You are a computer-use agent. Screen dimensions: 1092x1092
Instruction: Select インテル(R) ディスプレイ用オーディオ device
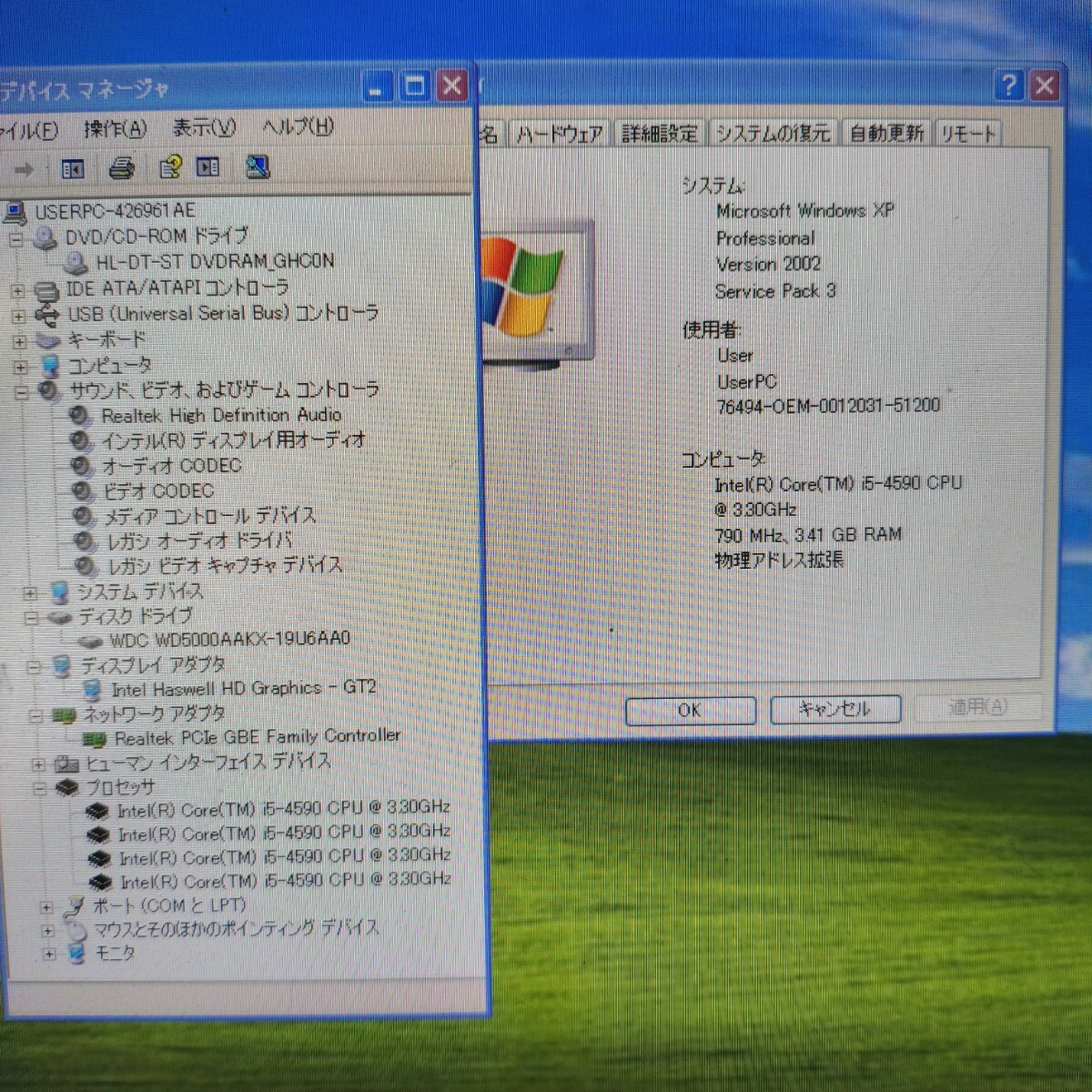[233, 440]
